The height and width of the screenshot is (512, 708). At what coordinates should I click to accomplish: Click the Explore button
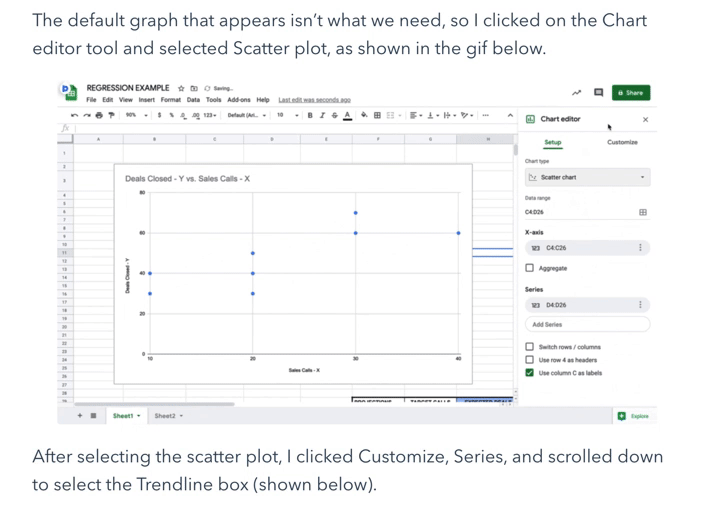[x=634, y=416]
